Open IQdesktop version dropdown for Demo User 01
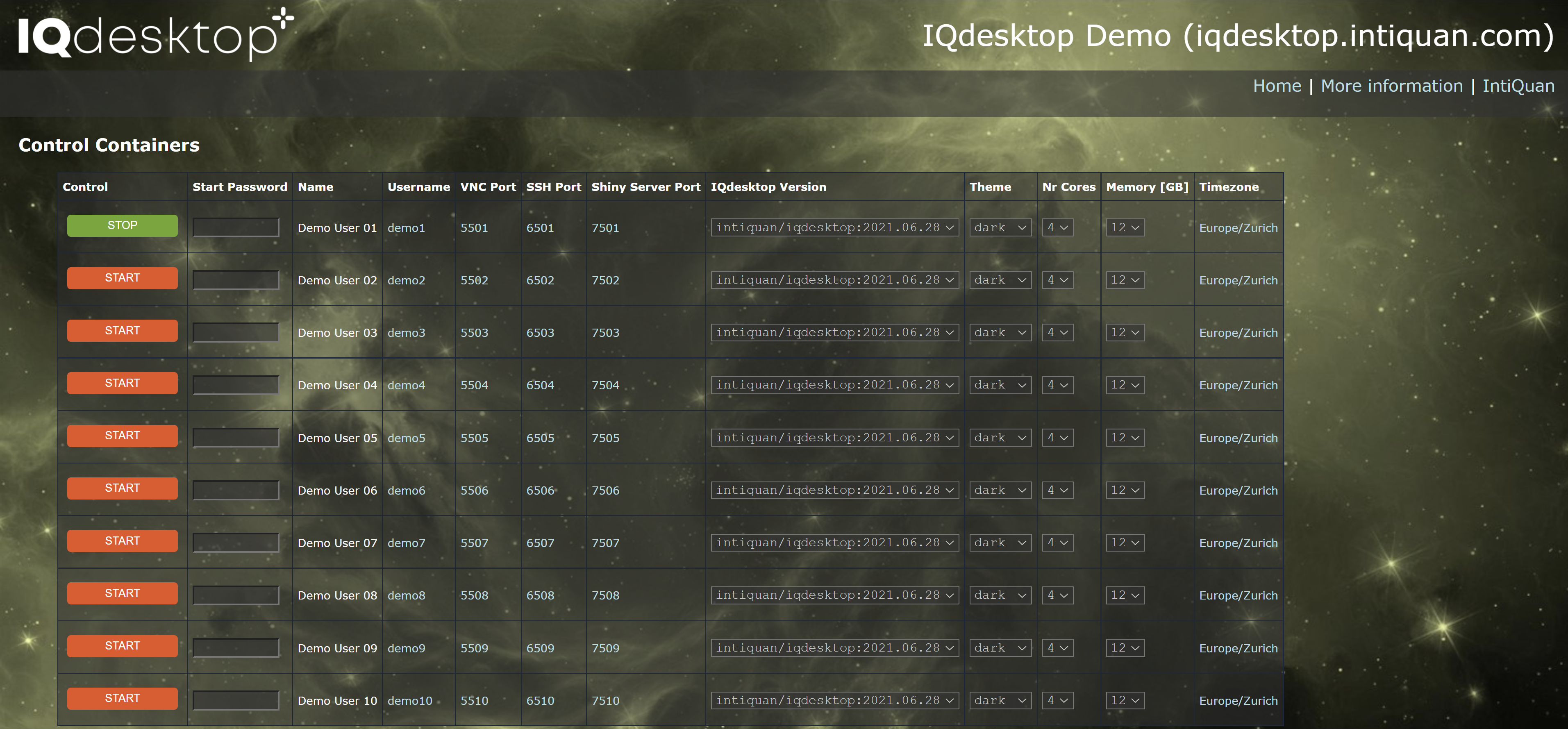1568x729 pixels. (834, 227)
